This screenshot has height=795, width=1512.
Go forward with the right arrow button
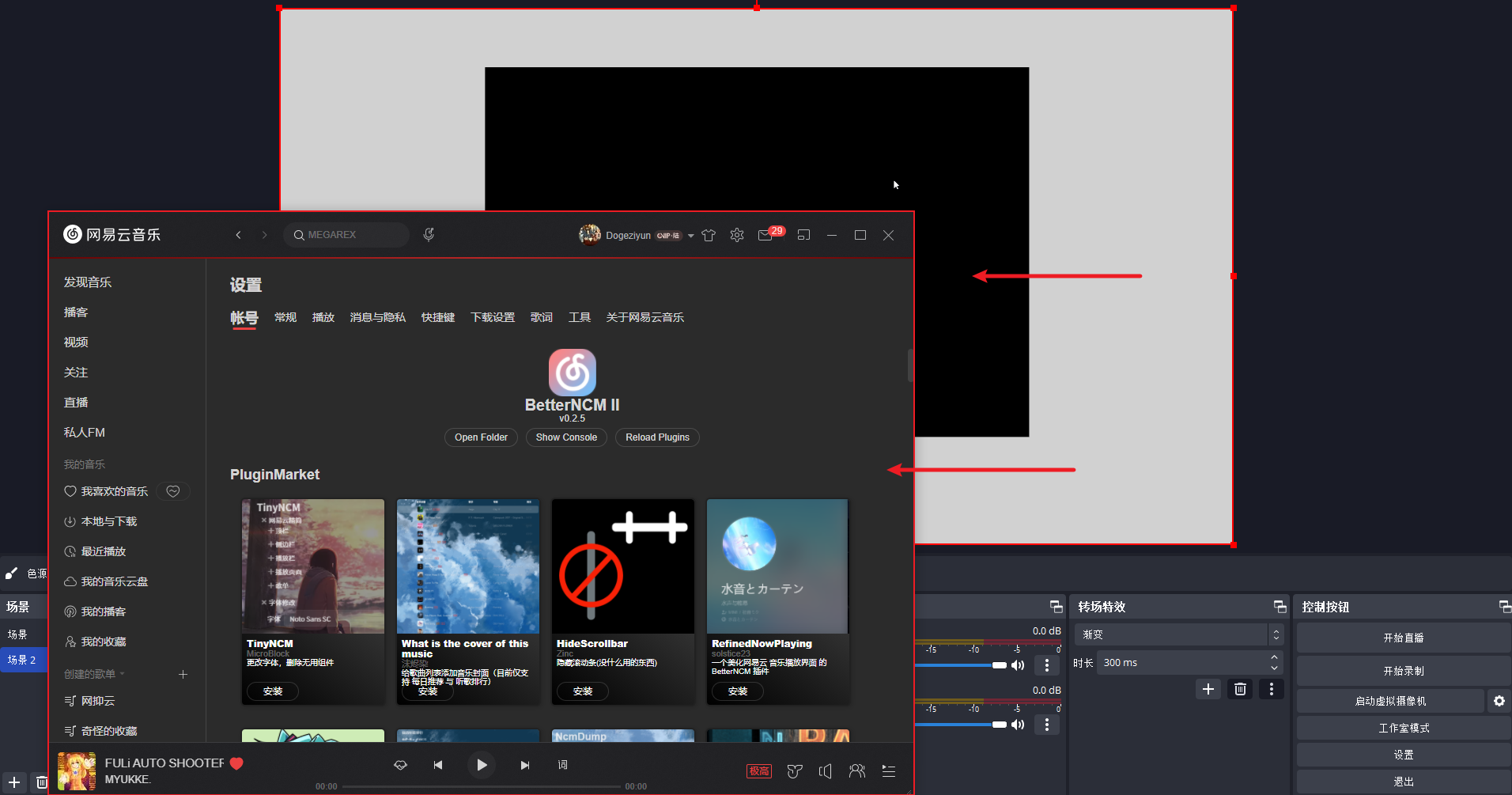pos(264,235)
